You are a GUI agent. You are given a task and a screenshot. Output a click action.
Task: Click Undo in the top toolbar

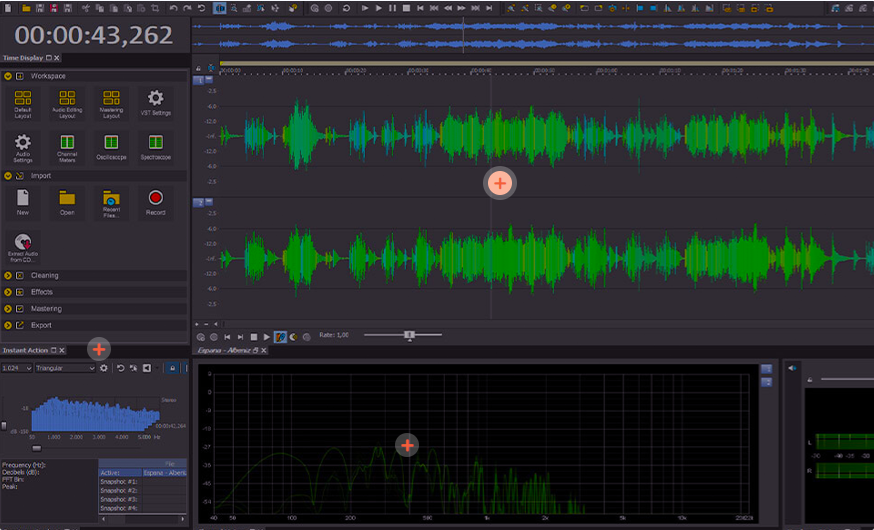point(174,8)
